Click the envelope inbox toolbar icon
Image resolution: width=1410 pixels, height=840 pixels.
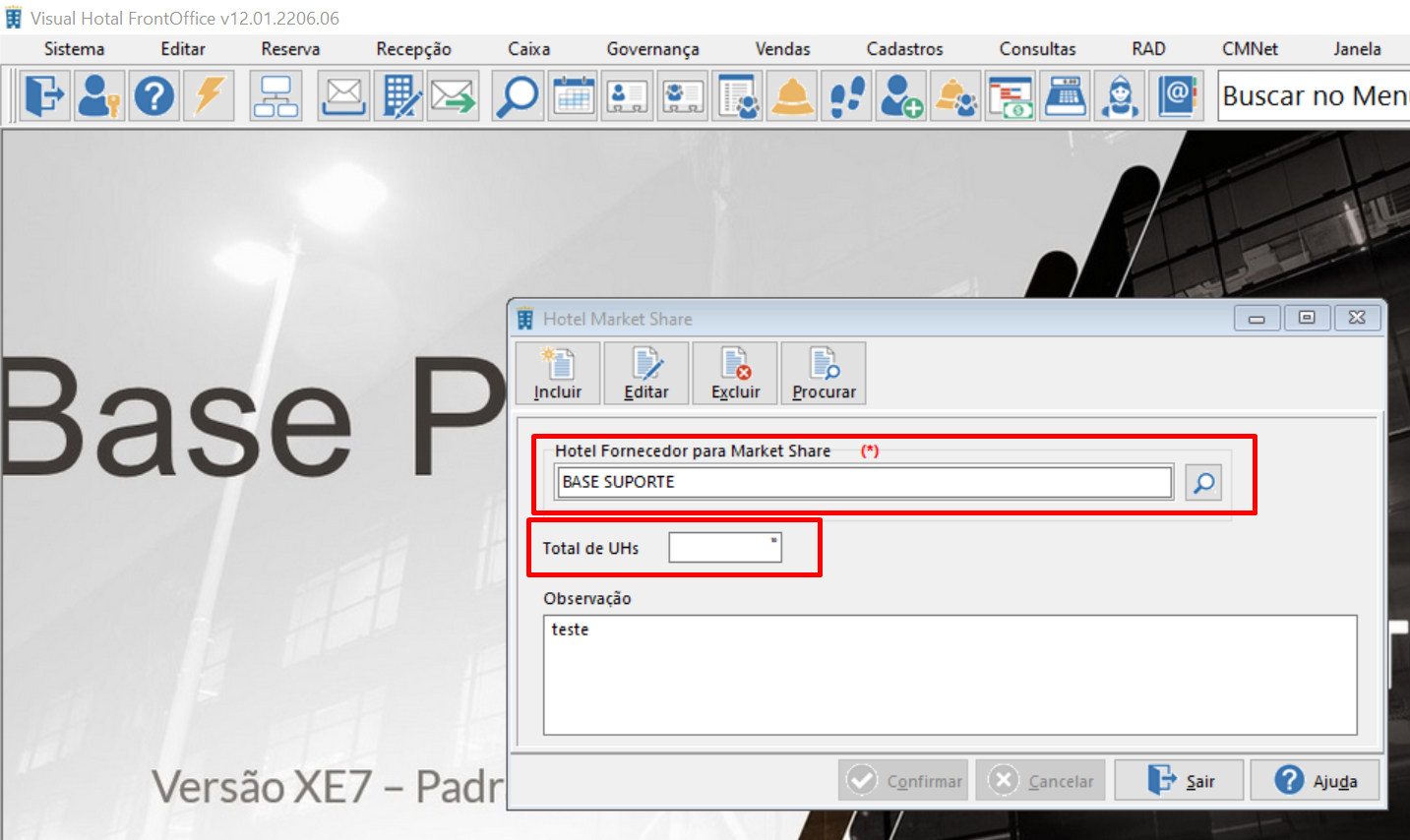343,96
